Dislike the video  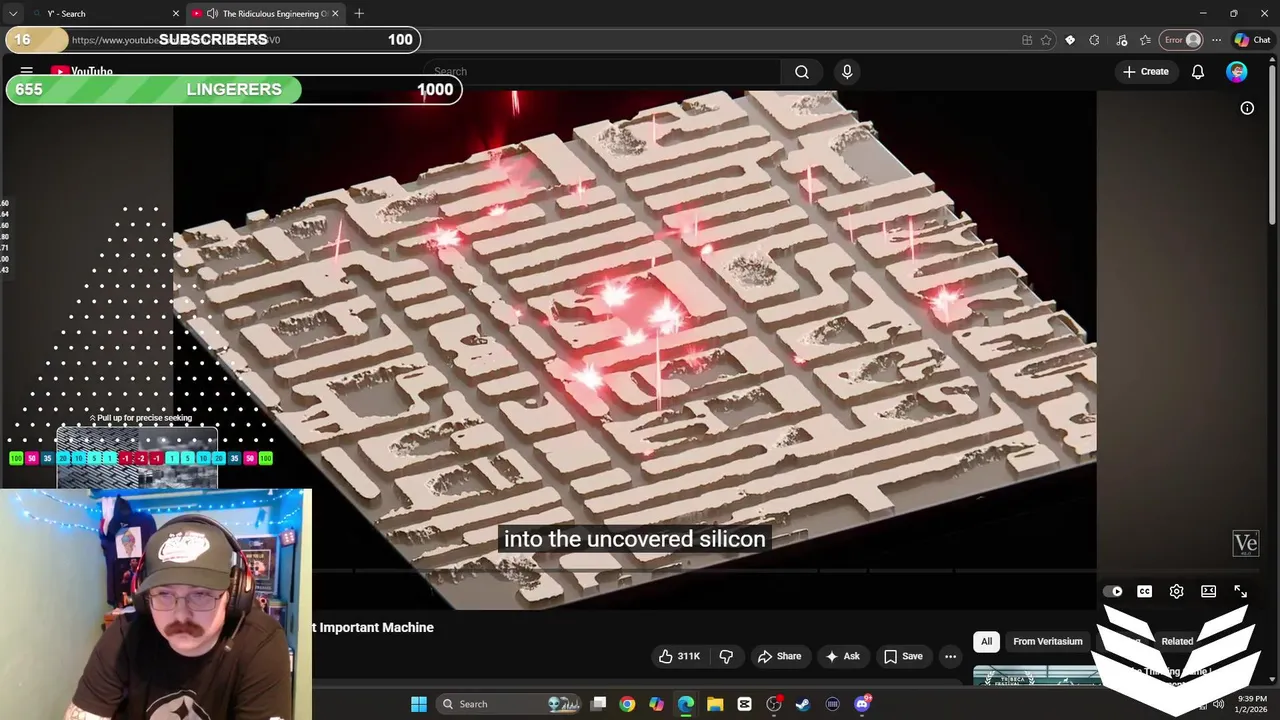pos(727,656)
